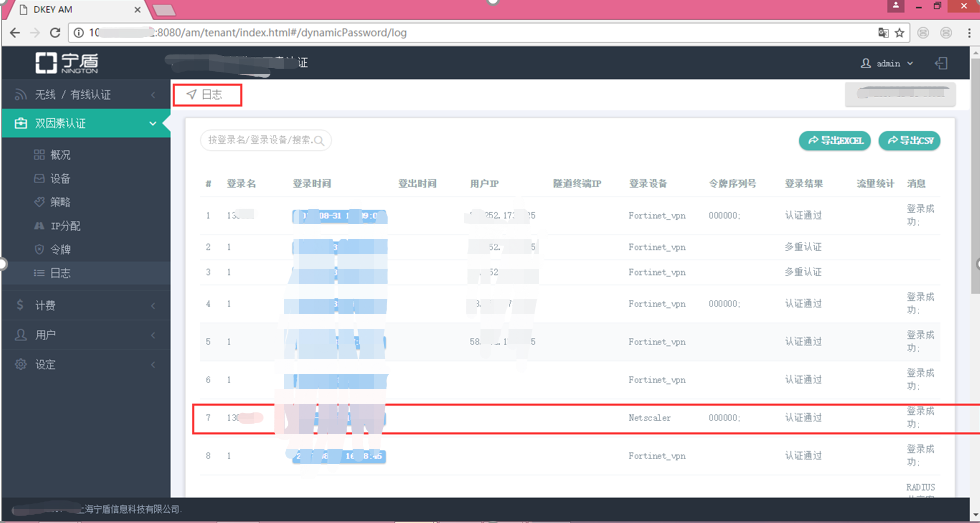
Task: Open 设备 in the sidebar
Action: click(61, 179)
